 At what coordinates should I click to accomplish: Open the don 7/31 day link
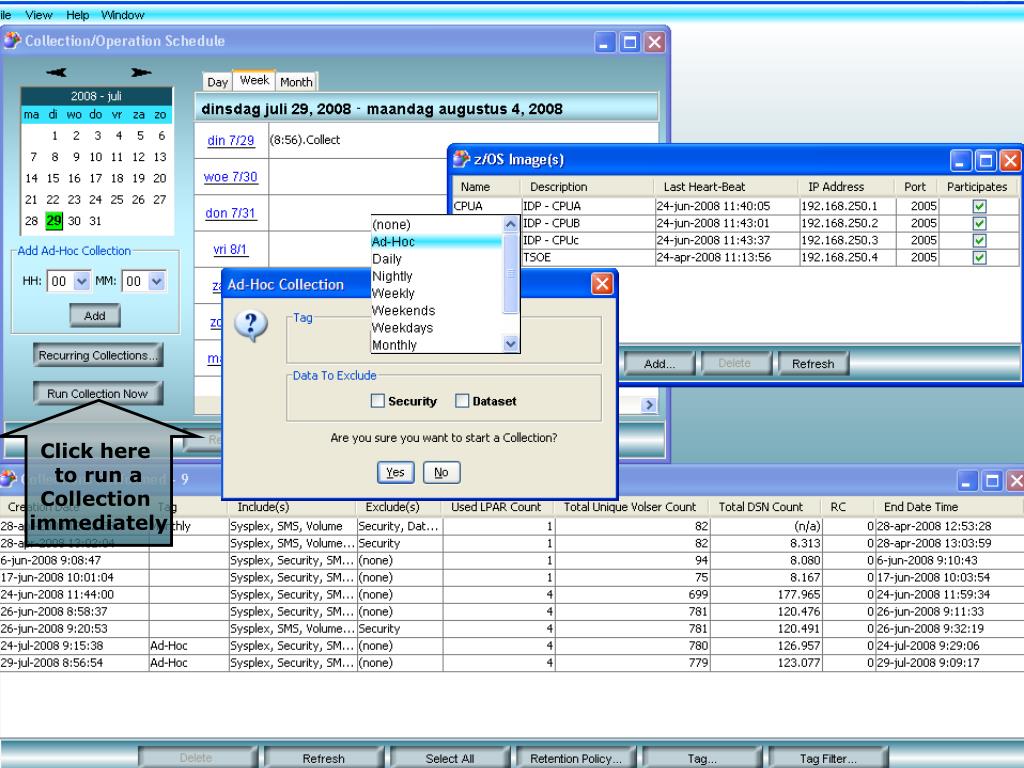tap(231, 213)
